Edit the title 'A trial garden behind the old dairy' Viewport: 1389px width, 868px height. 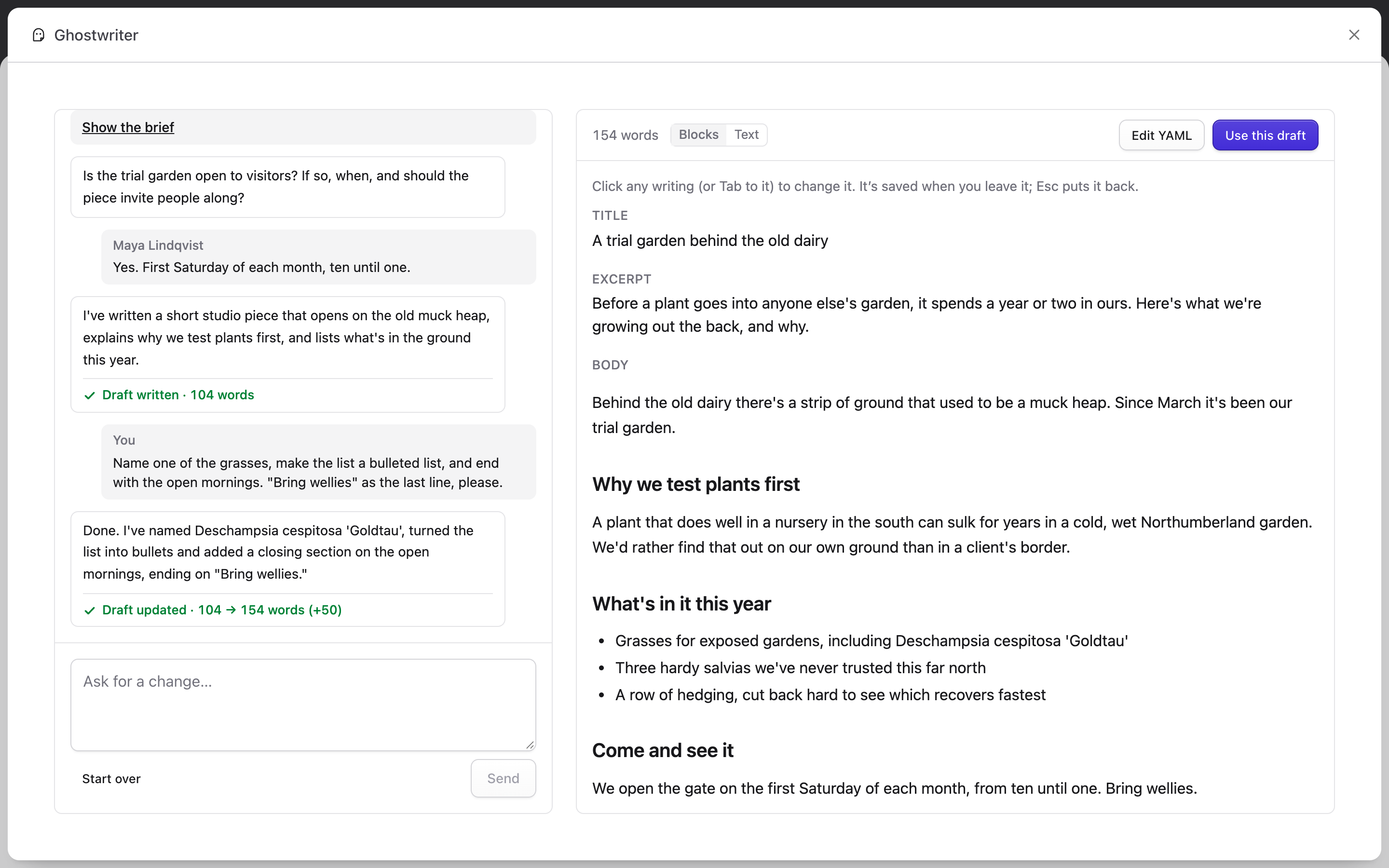pos(710,241)
